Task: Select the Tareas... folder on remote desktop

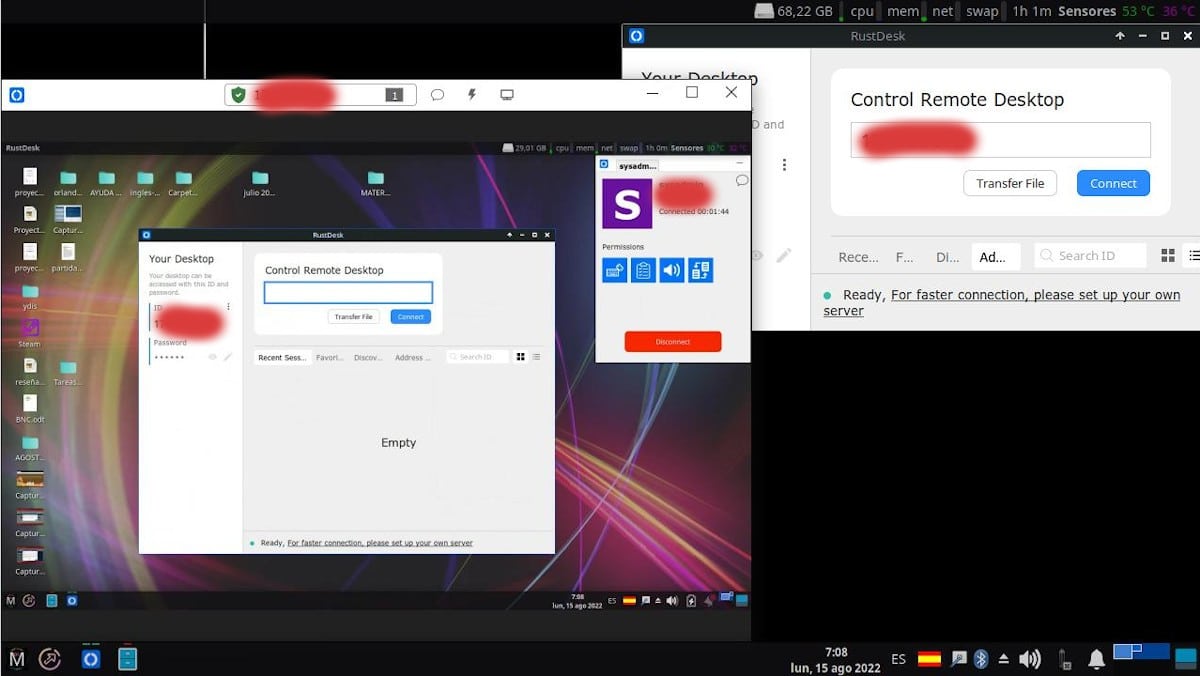Action: pyautogui.click(x=68, y=373)
